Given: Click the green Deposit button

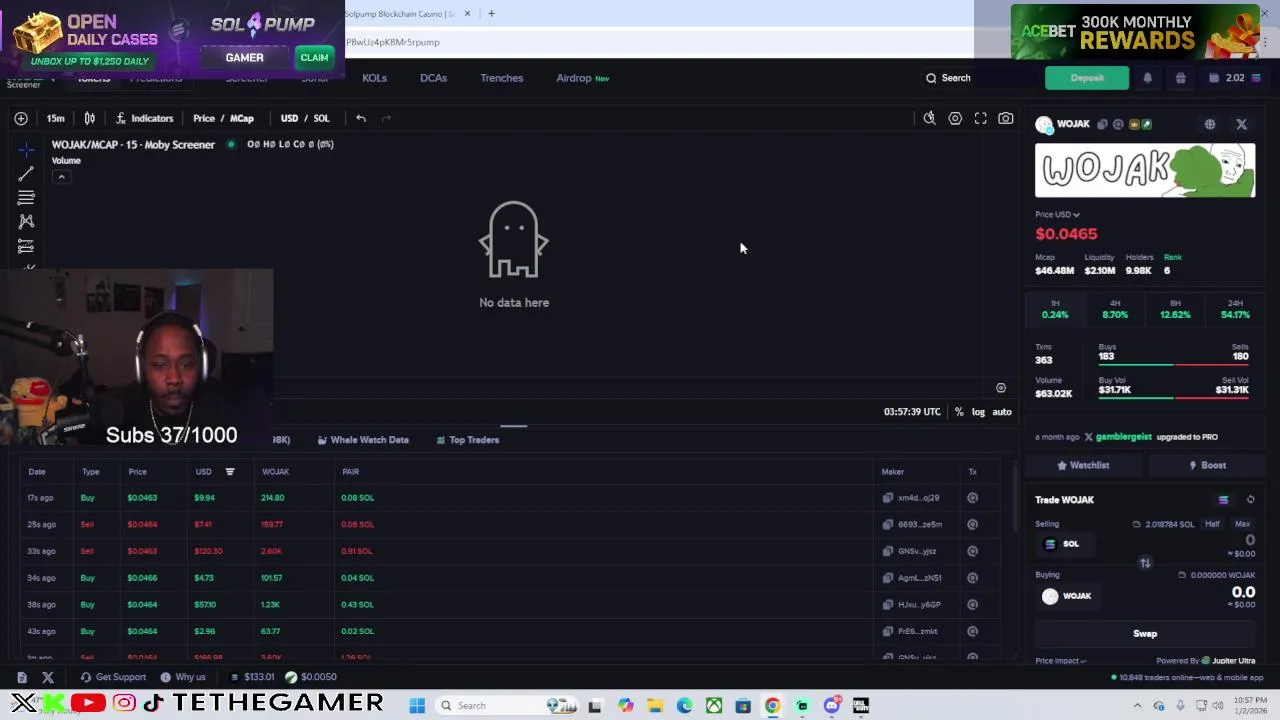Looking at the screenshot, I should [x=1087, y=78].
